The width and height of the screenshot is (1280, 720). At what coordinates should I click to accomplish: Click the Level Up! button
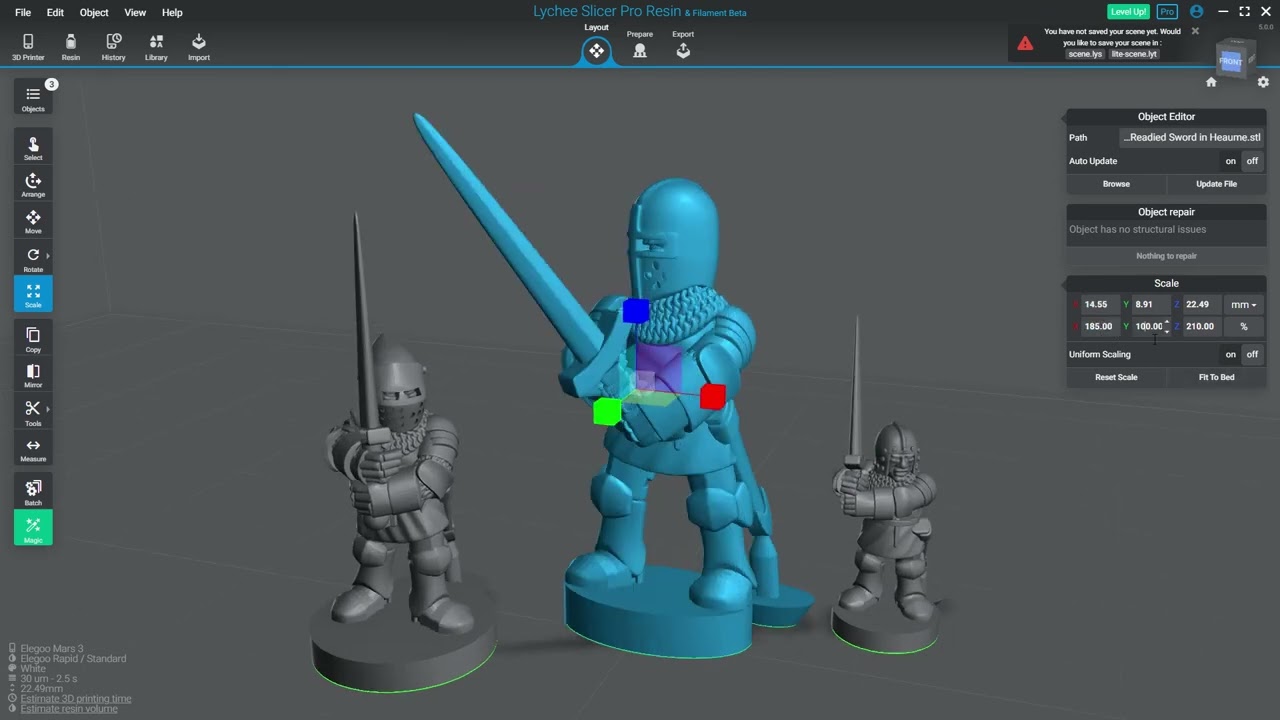pyautogui.click(x=1128, y=12)
